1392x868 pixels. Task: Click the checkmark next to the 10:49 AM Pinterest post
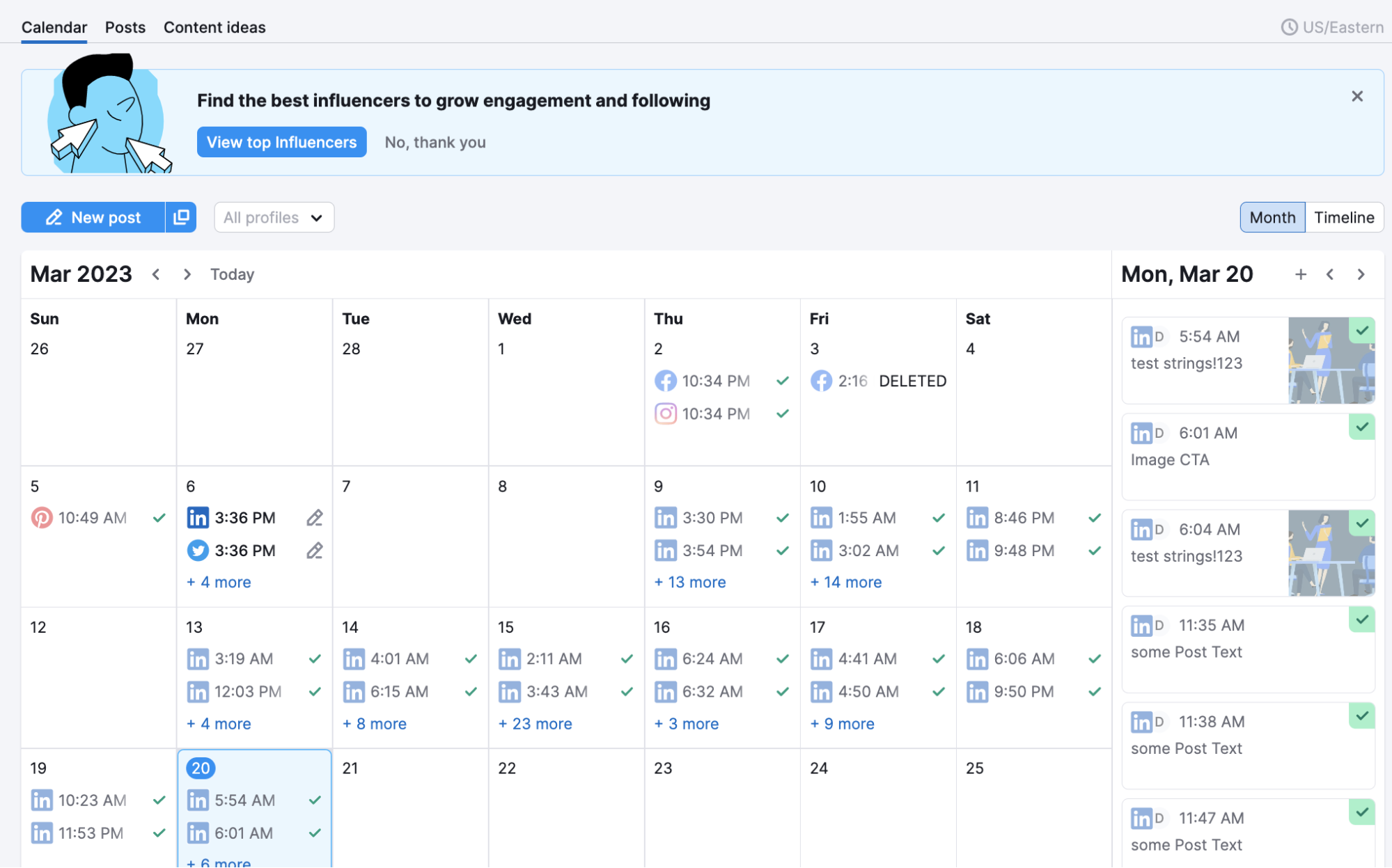(159, 517)
